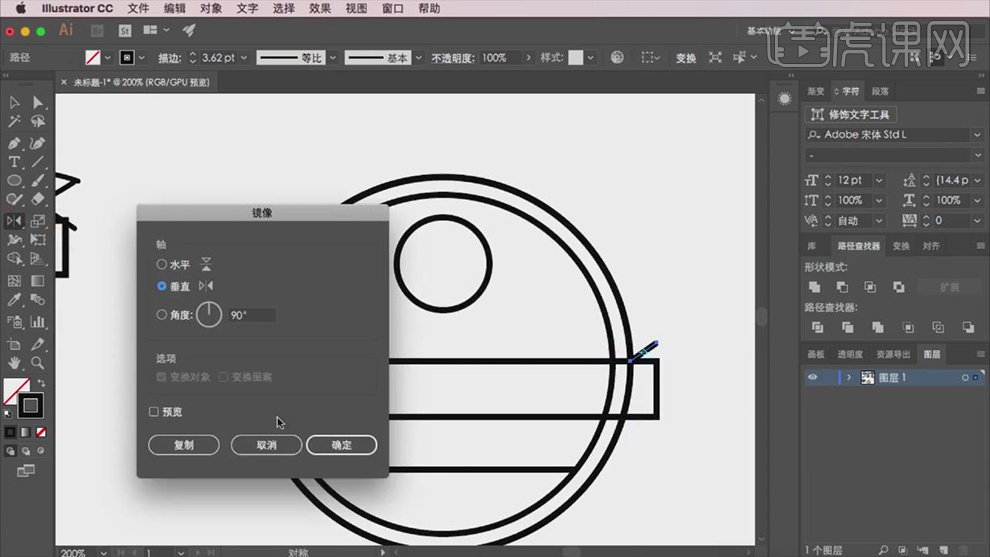The width and height of the screenshot is (990, 557).
Task: Open the 不透明度 opacity flyout arrow
Action: coord(528,58)
